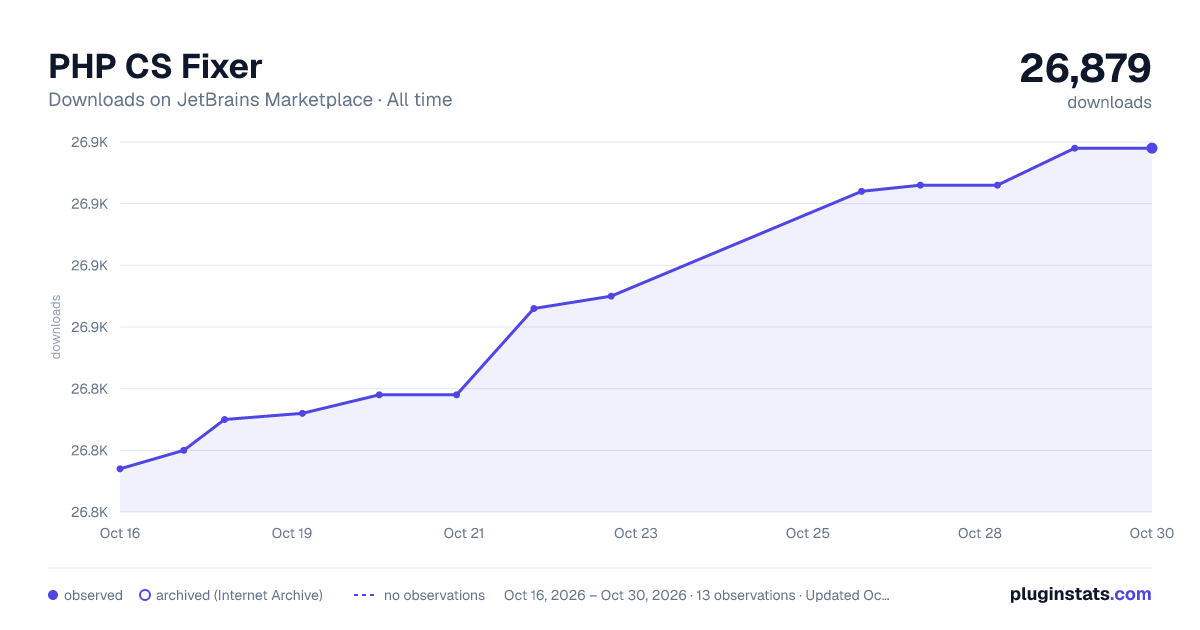Select the Oct 16 data point on the line
The width and height of the screenshot is (1200, 630).
(120, 469)
